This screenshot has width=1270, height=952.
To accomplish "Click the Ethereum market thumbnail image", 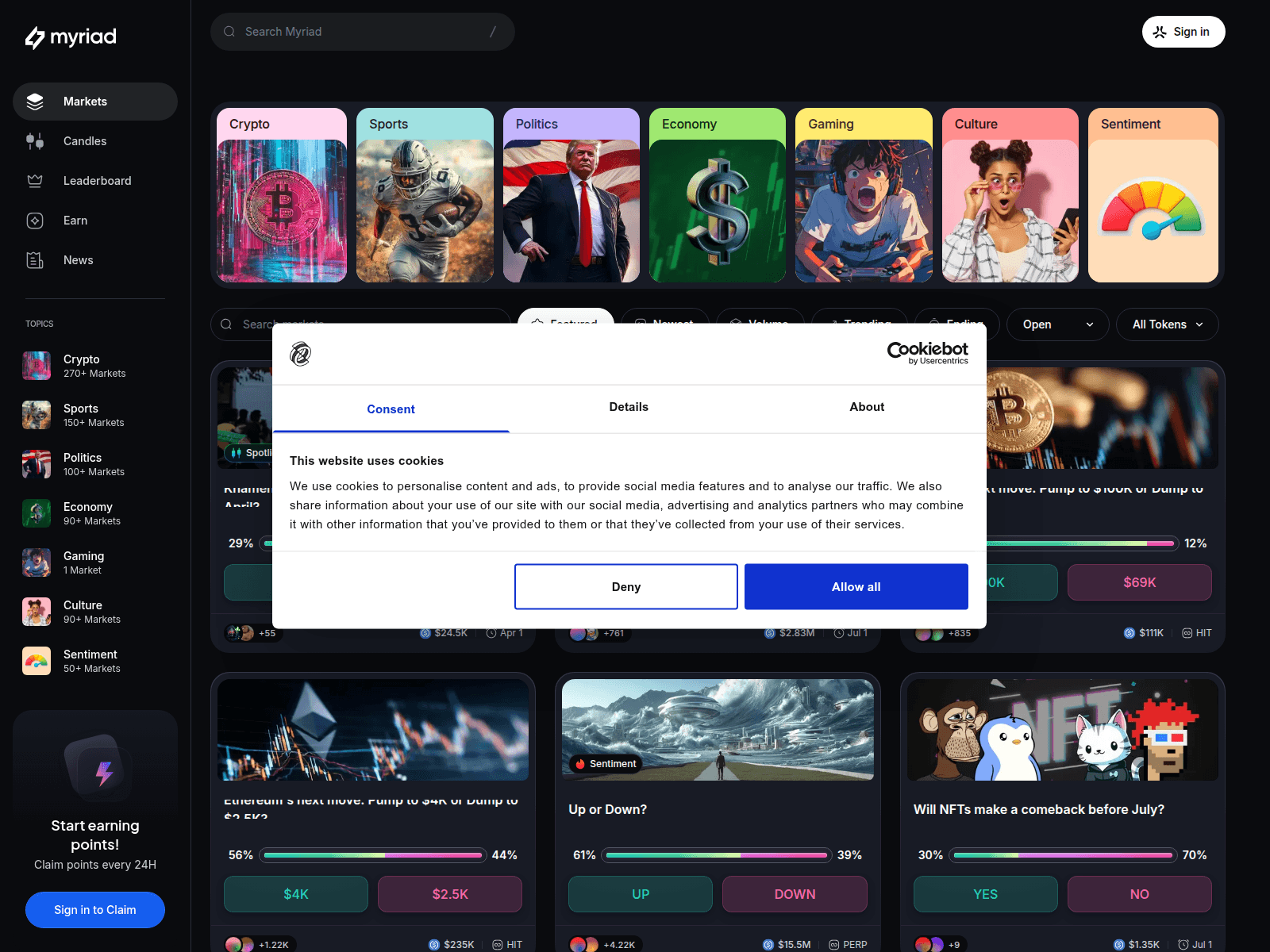I will pyautogui.click(x=373, y=730).
